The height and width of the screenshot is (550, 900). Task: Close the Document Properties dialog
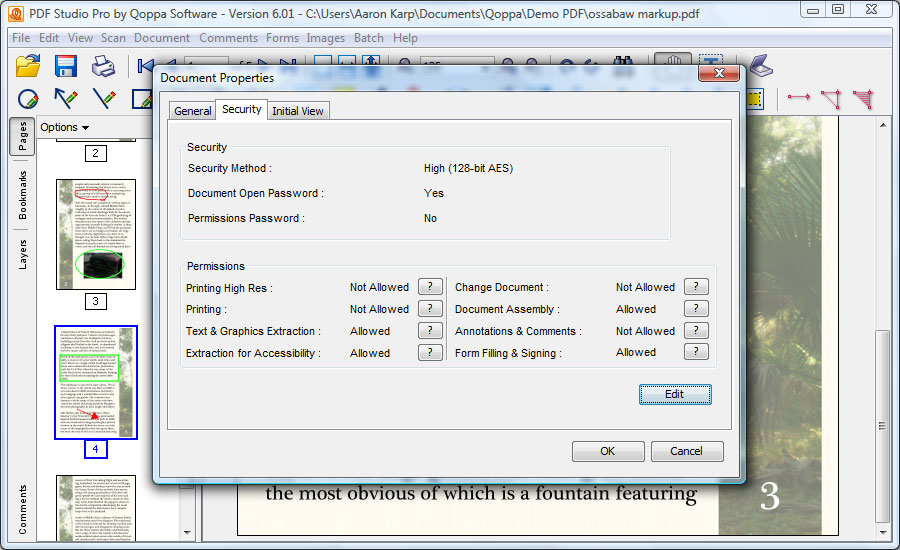pos(719,73)
